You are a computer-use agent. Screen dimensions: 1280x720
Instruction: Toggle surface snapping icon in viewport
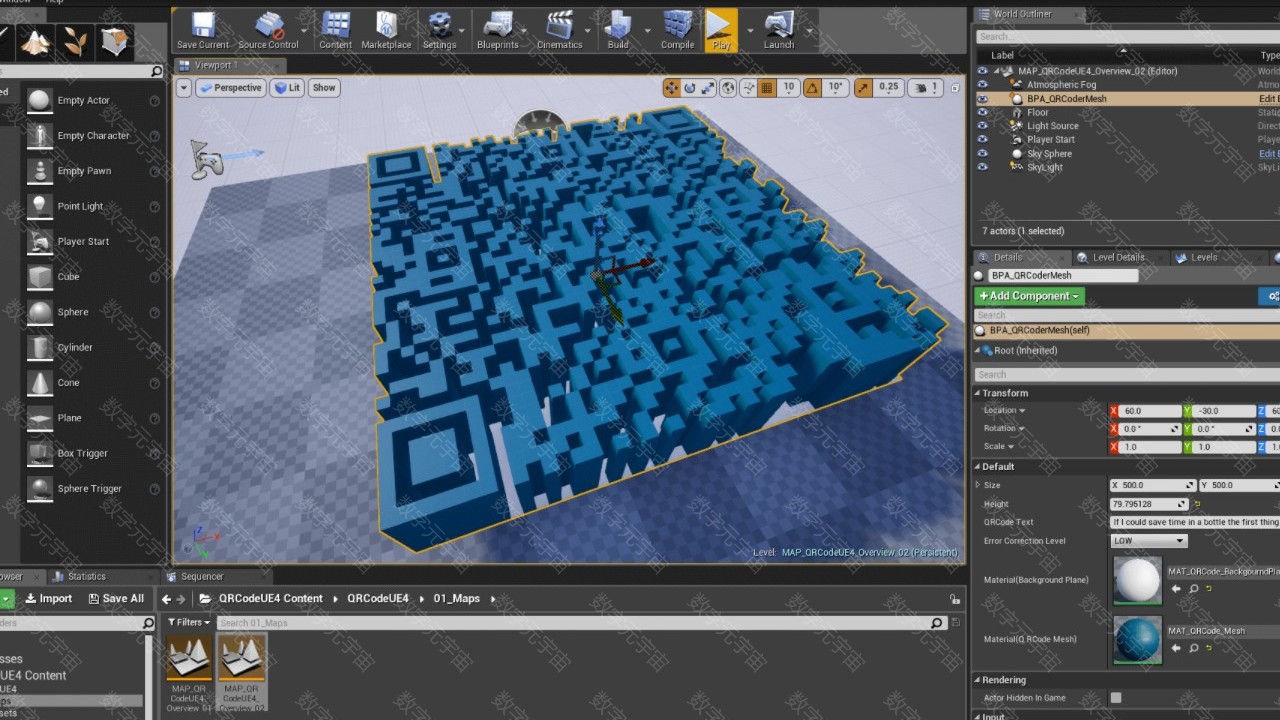coord(749,88)
